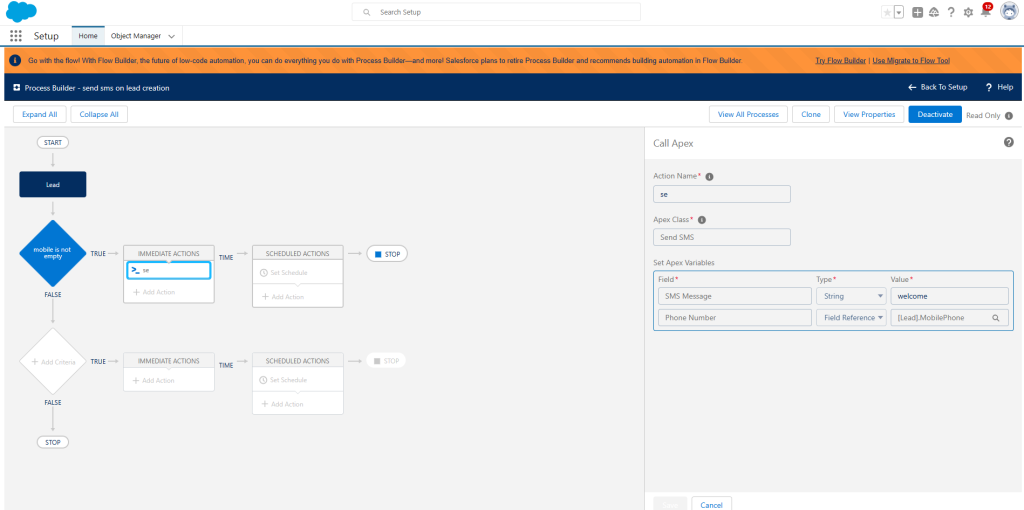Open View Properties
1024x510 pixels.
click(x=869, y=114)
